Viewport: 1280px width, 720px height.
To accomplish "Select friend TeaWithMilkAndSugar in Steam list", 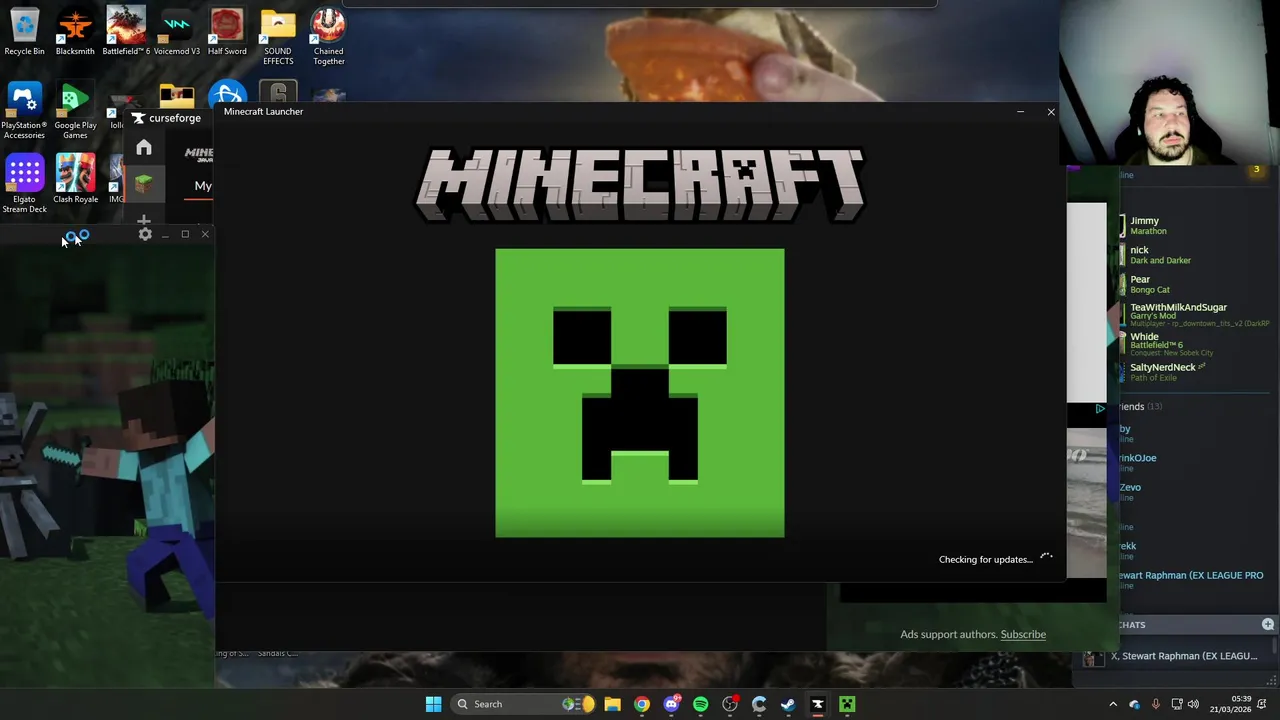I will (x=1195, y=314).
